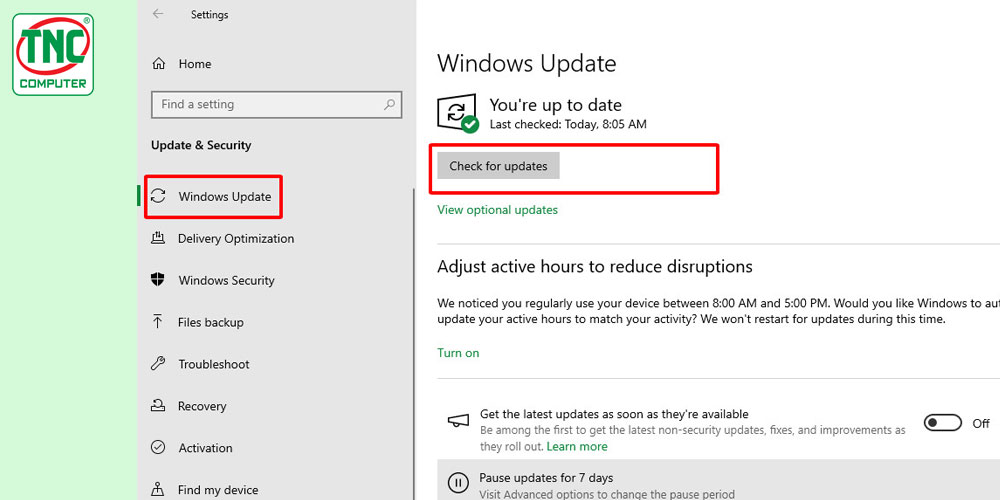
Task: Click the You're up to date status text
Action: point(555,105)
